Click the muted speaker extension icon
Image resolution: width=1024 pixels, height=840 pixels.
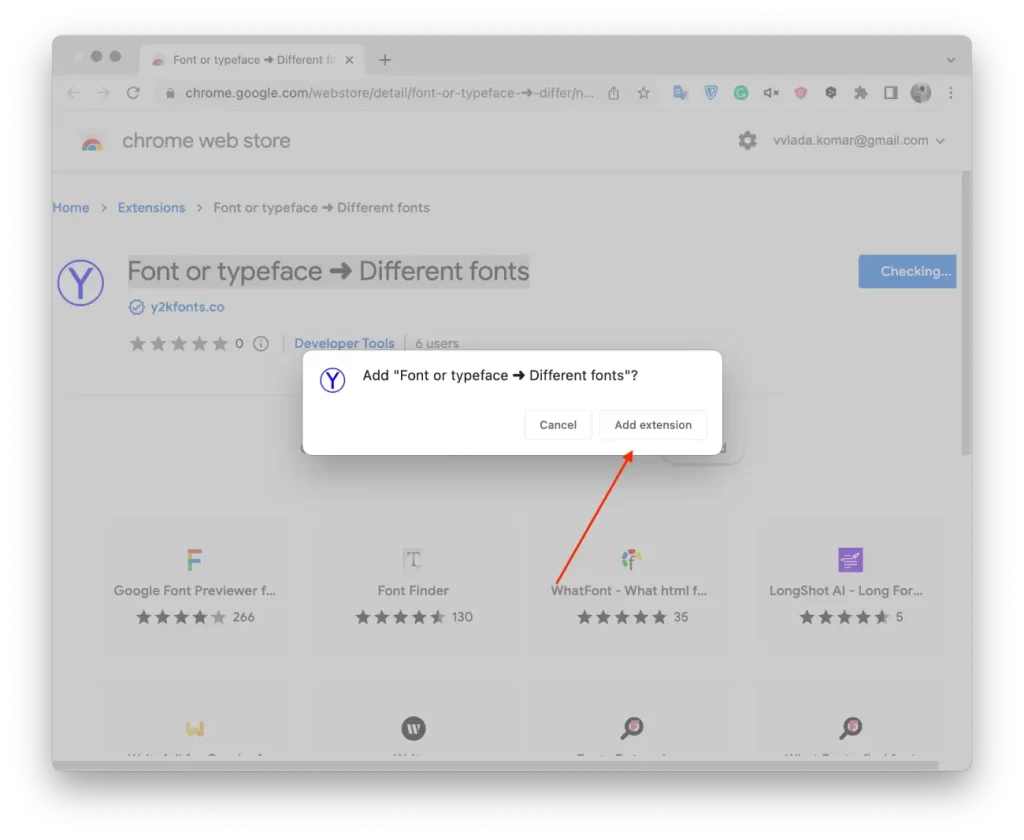click(771, 93)
